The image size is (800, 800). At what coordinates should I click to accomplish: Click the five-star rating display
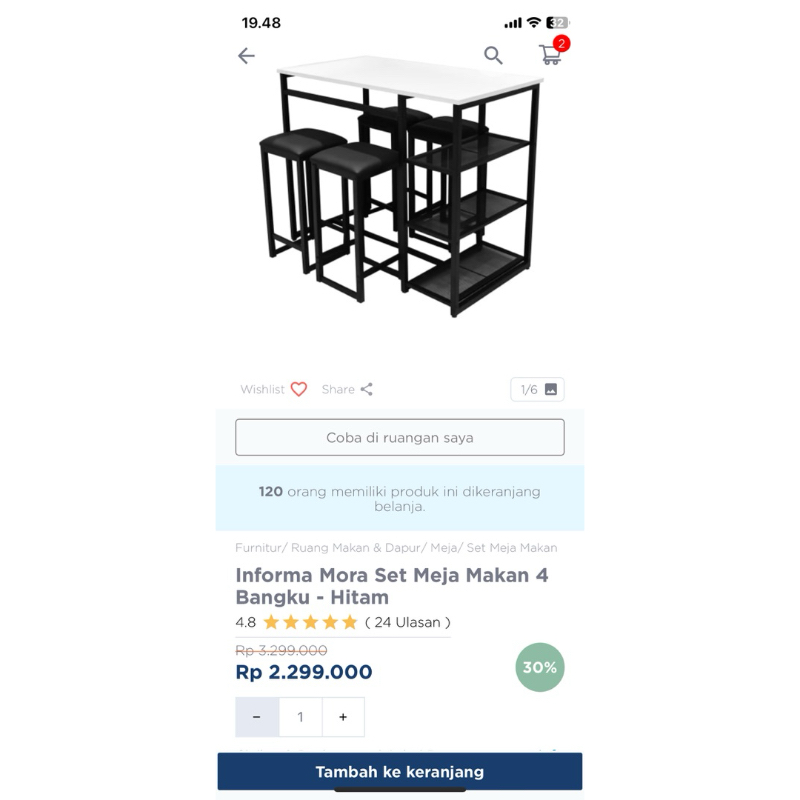click(310, 622)
